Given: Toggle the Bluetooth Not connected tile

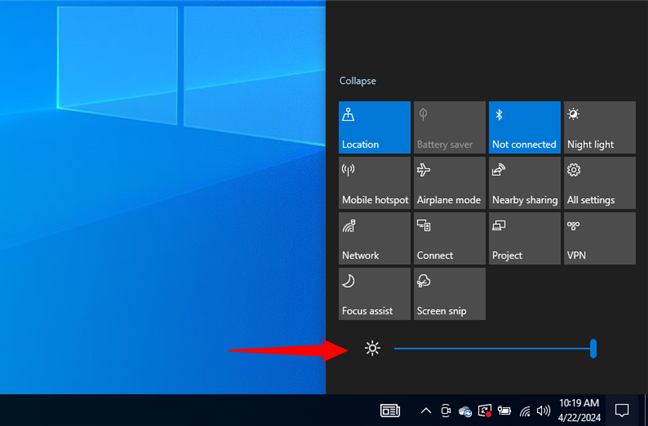Looking at the screenshot, I should click(524, 127).
